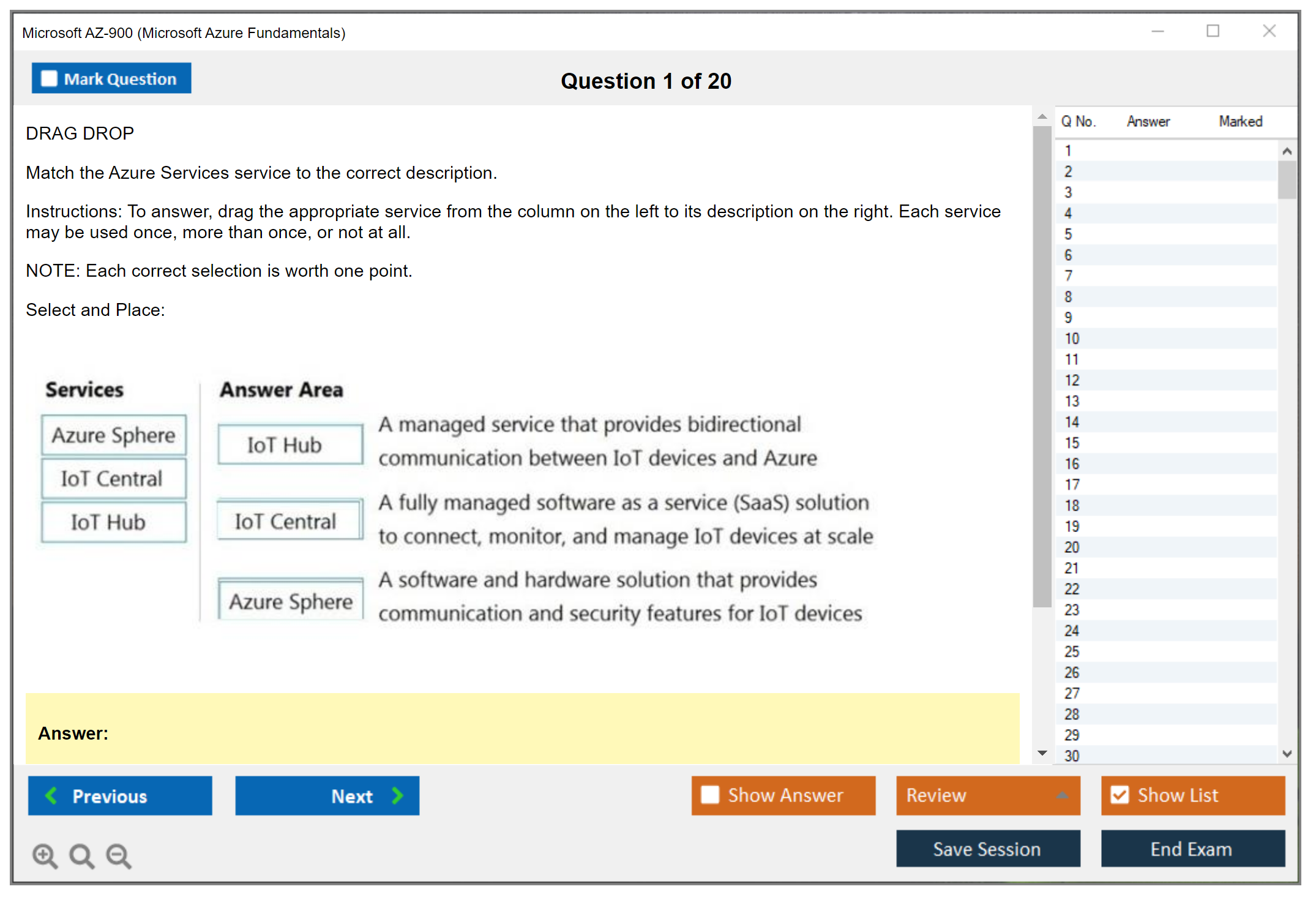Uncheck the Show List checkbox
This screenshot has width=1316, height=900.
[1120, 795]
